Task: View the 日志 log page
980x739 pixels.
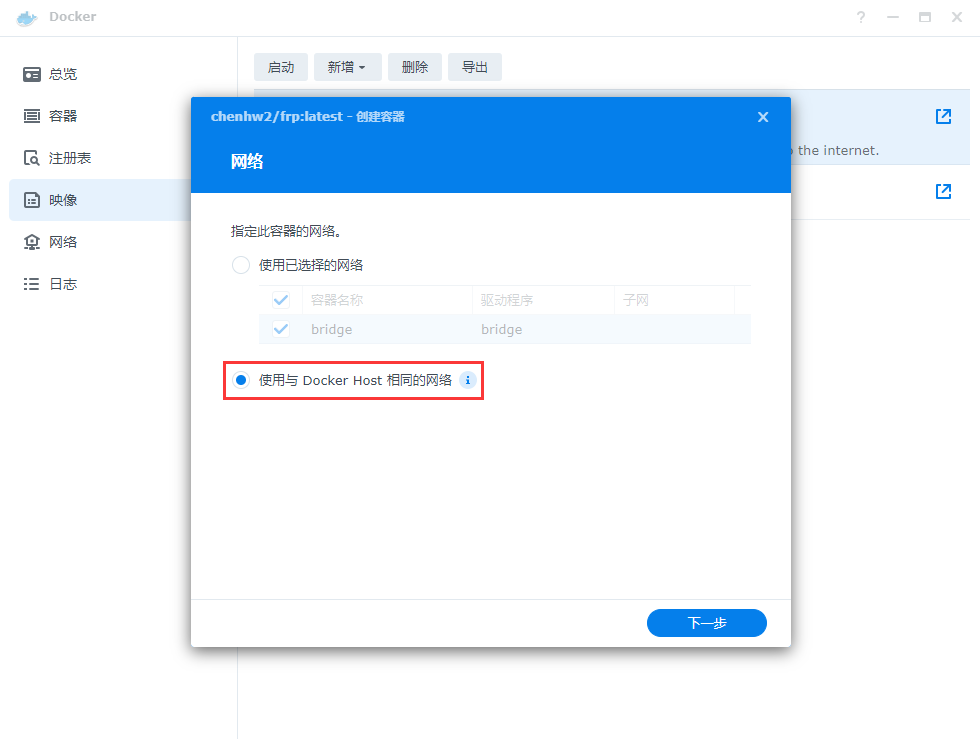Action: (x=62, y=284)
